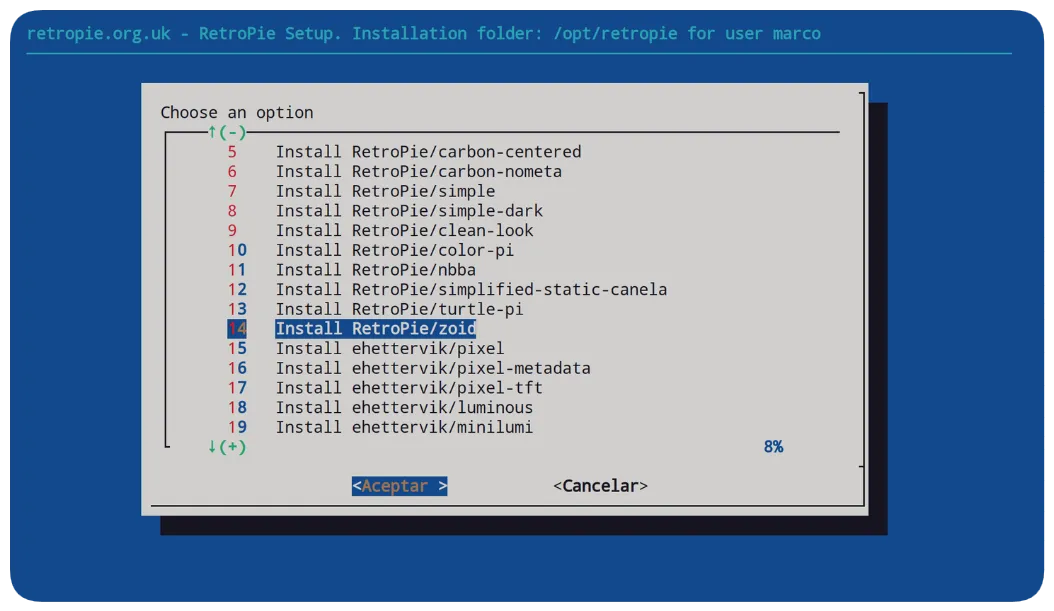Click the scroll up arrow indicator
This screenshot has width=1054, height=611.
tap(226, 132)
